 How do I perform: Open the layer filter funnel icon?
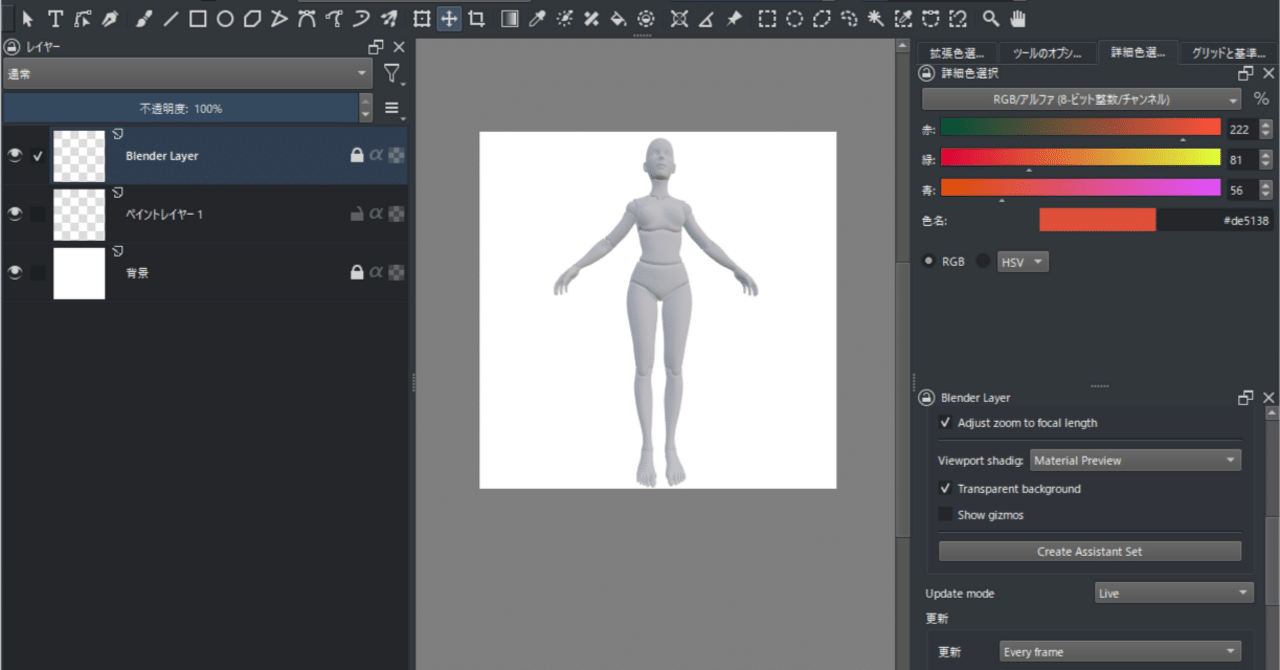[x=392, y=72]
